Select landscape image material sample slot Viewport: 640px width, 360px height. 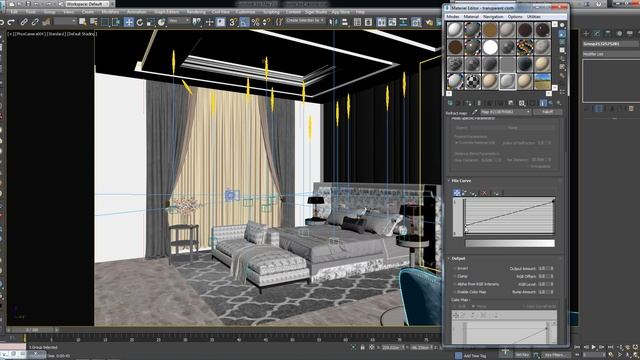click(542, 82)
